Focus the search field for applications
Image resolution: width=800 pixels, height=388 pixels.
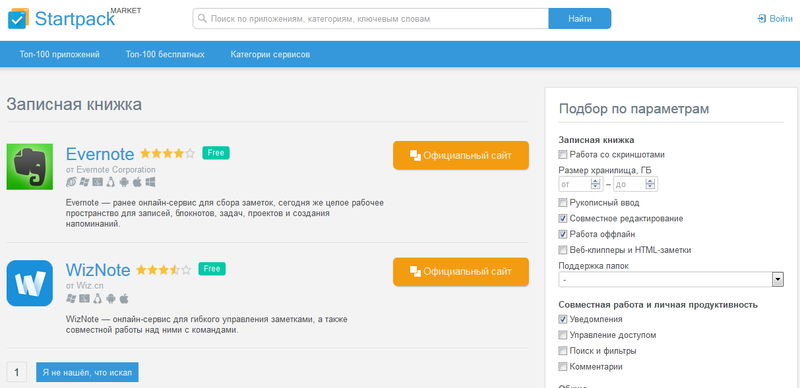370,18
